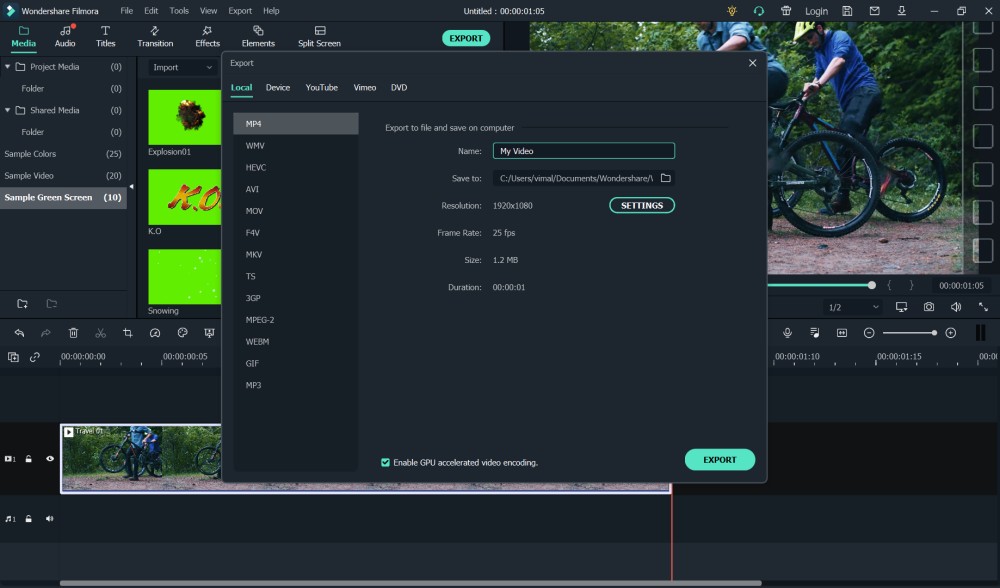This screenshot has height=588, width=1000.
Task: Open the Audio Mixer icon near the microphone
Action: pos(814,333)
